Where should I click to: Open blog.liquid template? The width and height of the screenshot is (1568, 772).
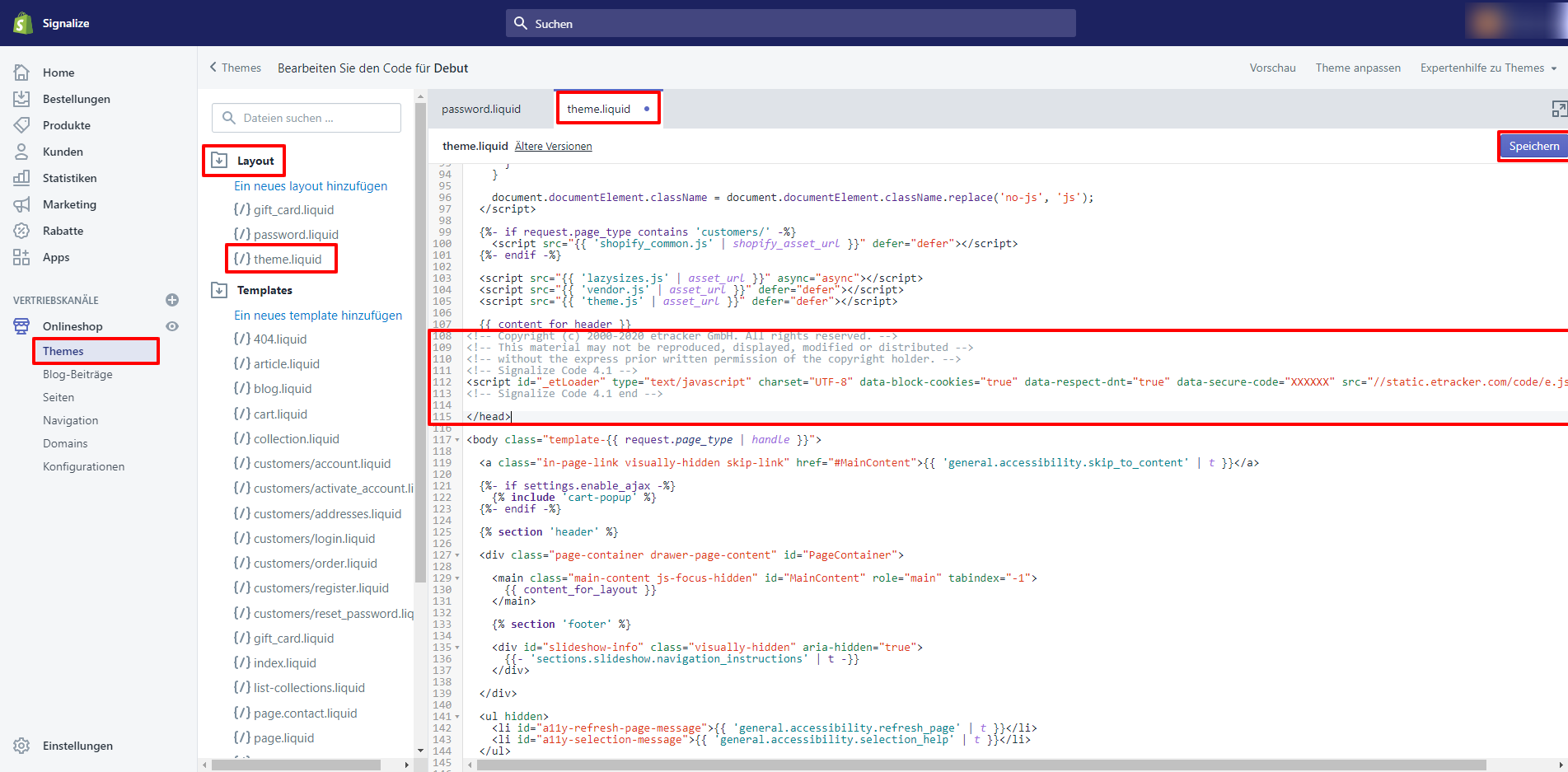pos(272,388)
